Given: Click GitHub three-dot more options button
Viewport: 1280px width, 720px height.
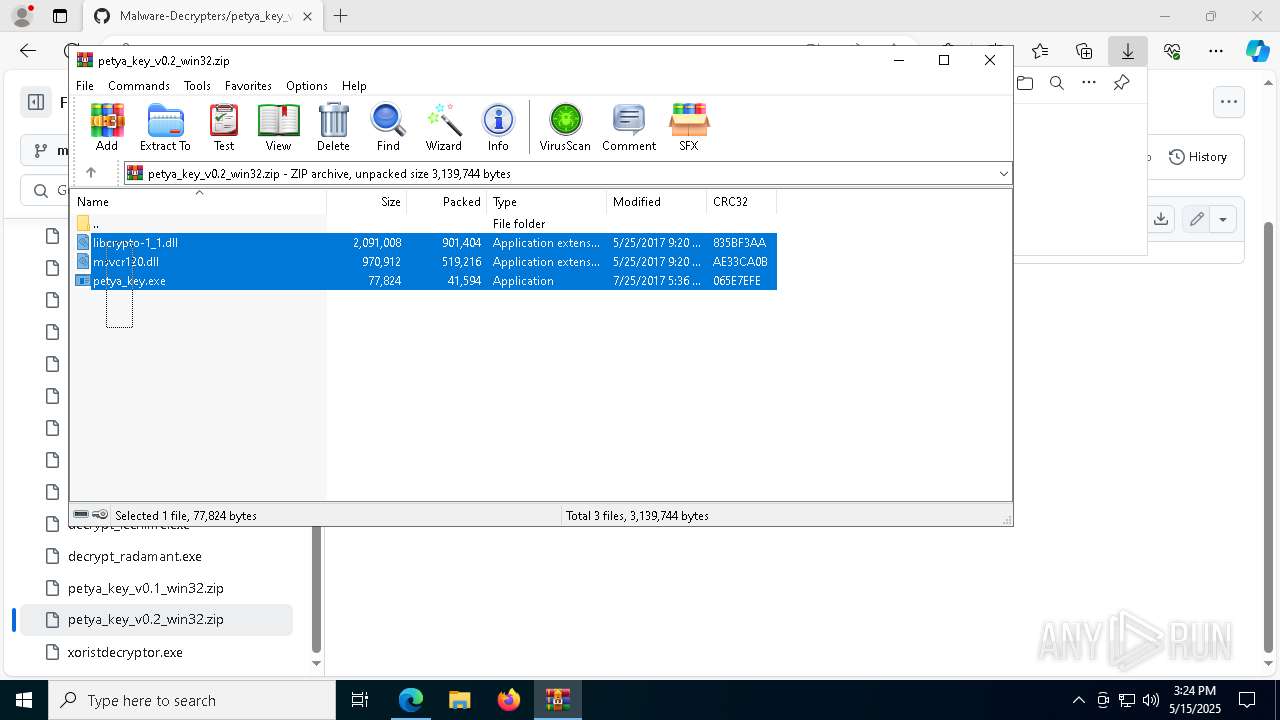Looking at the screenshot, I should click(x=1228, y=101).
